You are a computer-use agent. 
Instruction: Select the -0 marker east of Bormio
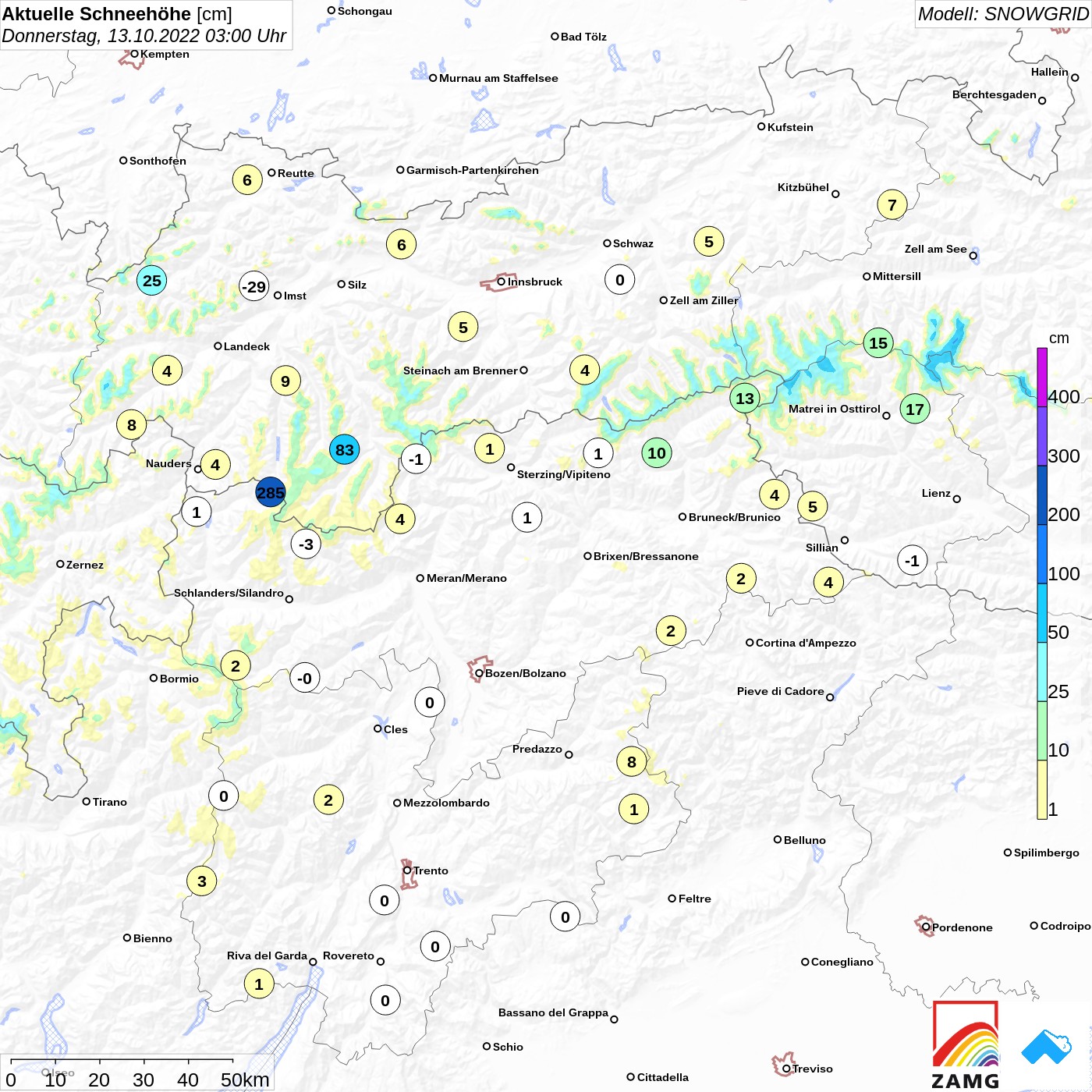304,678
